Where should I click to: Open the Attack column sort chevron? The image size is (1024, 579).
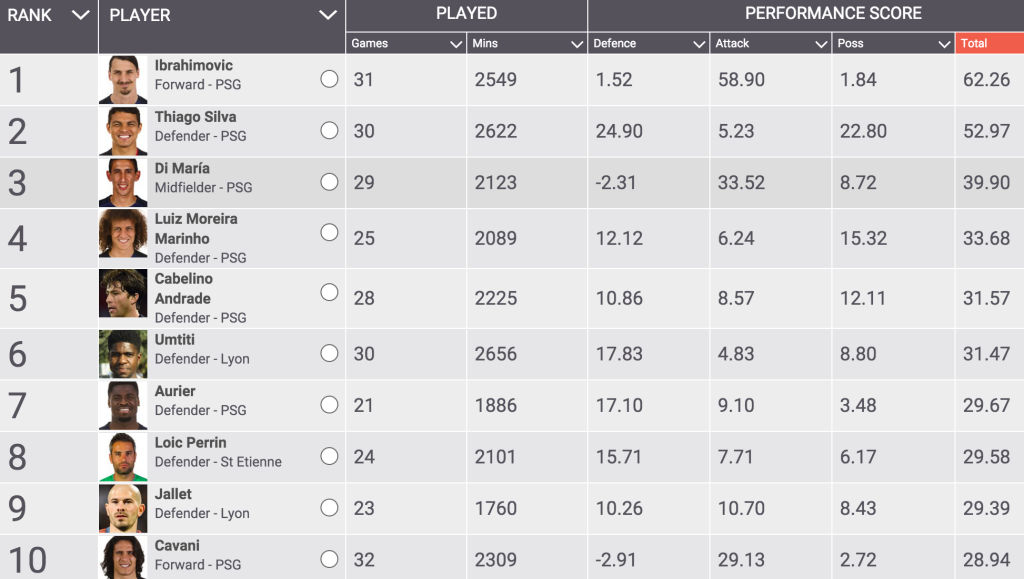(822, 44)
